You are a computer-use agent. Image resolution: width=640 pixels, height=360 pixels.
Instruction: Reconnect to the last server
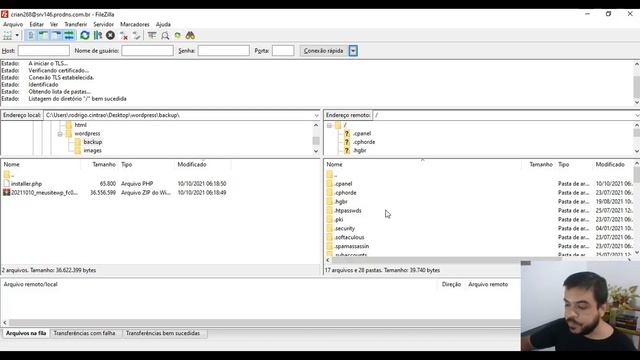tap(137, 36)
